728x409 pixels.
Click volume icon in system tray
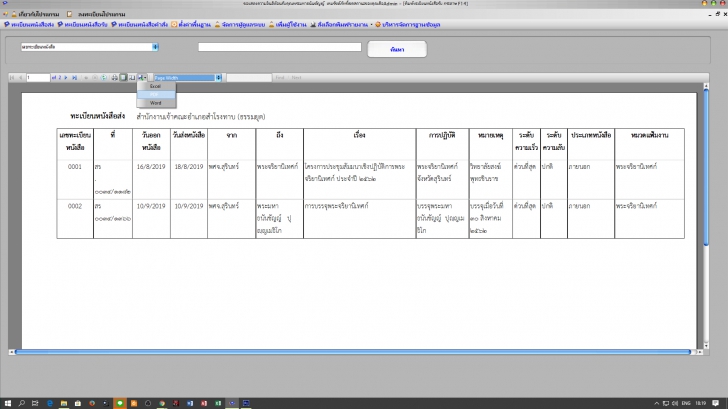click(675, 403)
